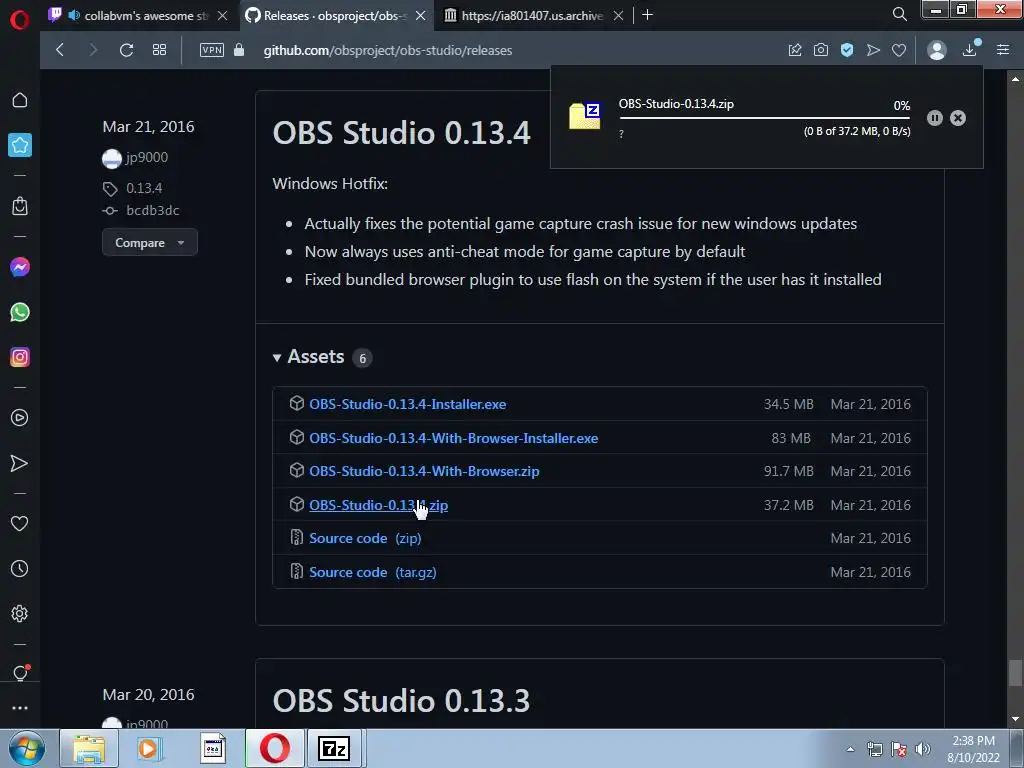
Task: Pause the OBS-Studio-0.13.4.zip download
Action: pos(935,118)
